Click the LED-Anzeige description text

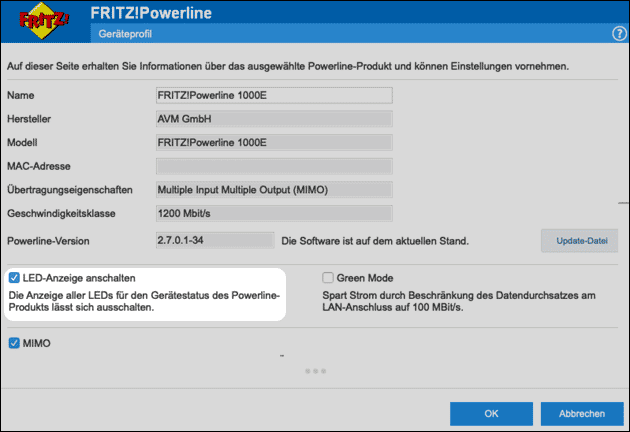click(x=144, y=301)
